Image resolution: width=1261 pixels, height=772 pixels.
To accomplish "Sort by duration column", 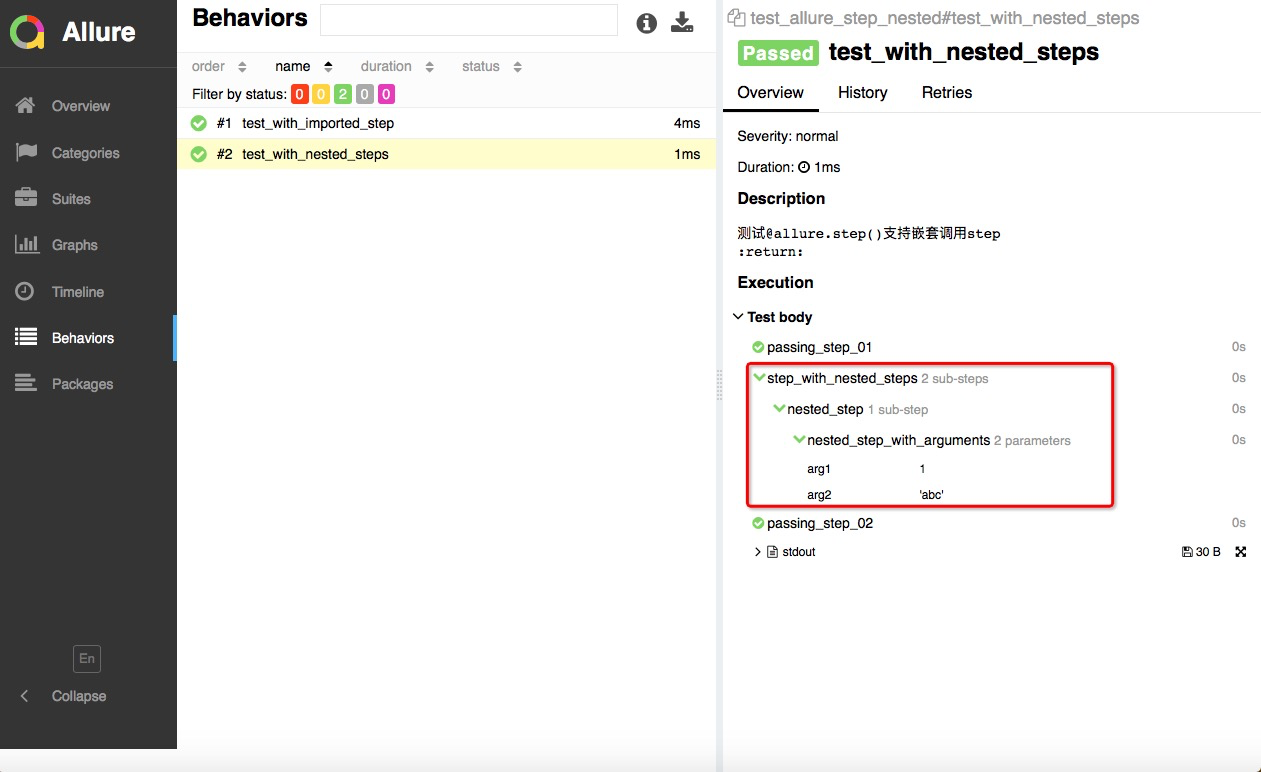I will [397, 66].
